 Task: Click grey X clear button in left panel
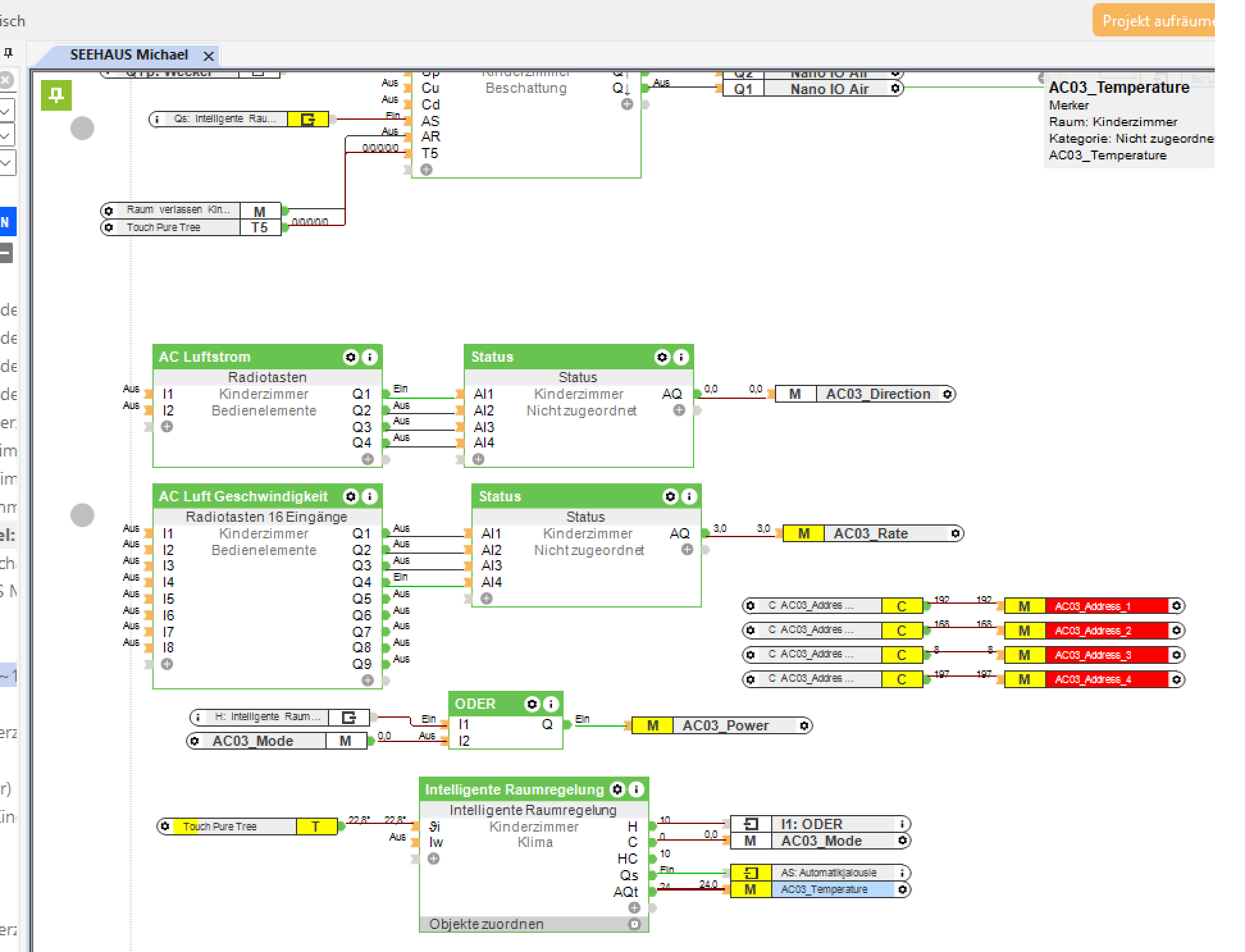point(6,80)
